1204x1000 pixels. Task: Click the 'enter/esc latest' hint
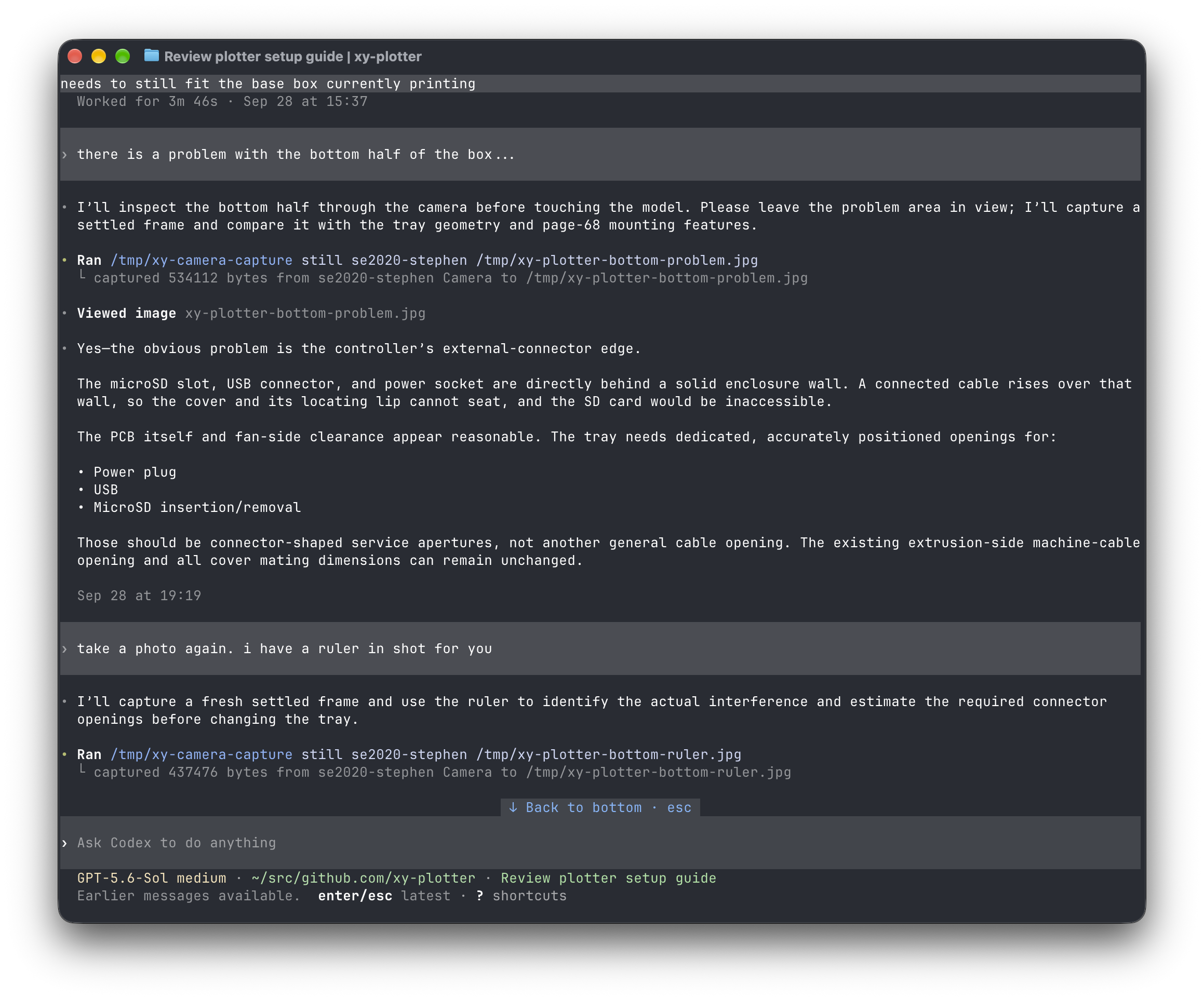pyautogui.click(x=384, y=896)
